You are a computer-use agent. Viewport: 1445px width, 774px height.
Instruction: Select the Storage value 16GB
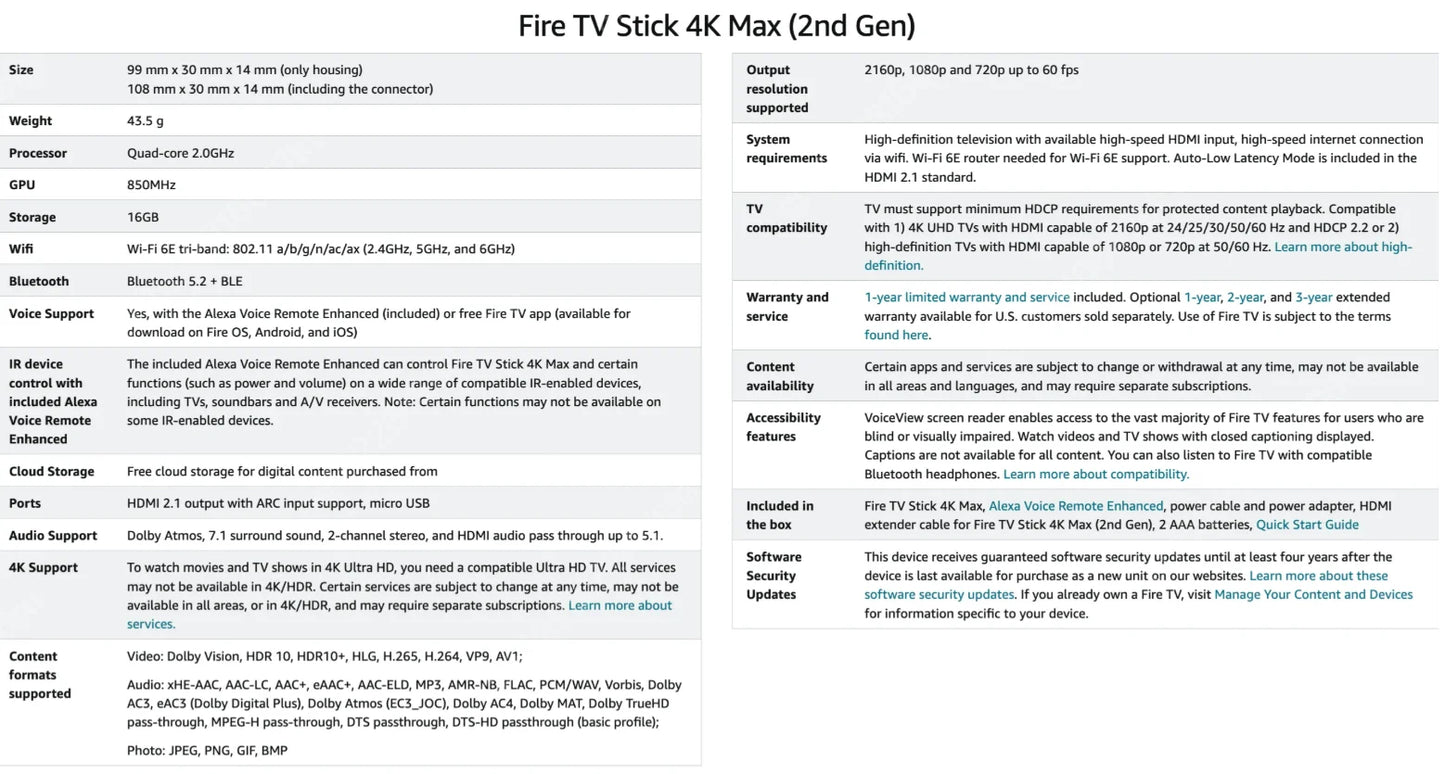143,217
